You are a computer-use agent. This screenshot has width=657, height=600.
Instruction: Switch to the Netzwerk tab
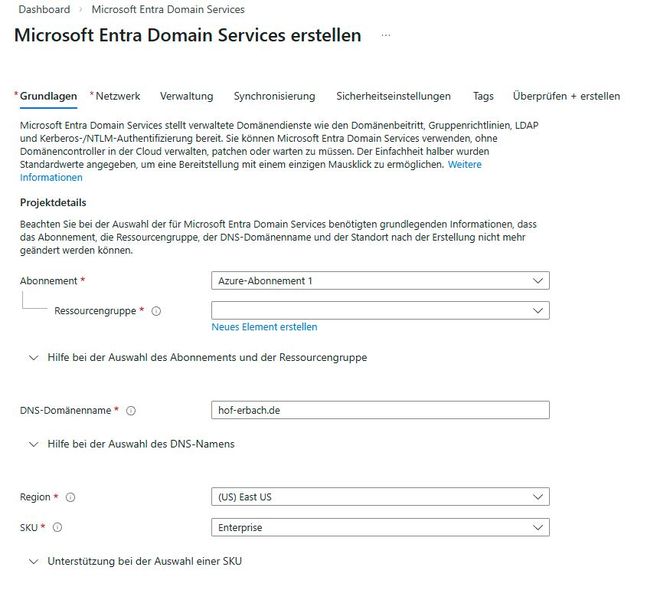click(x=118, y=96)
